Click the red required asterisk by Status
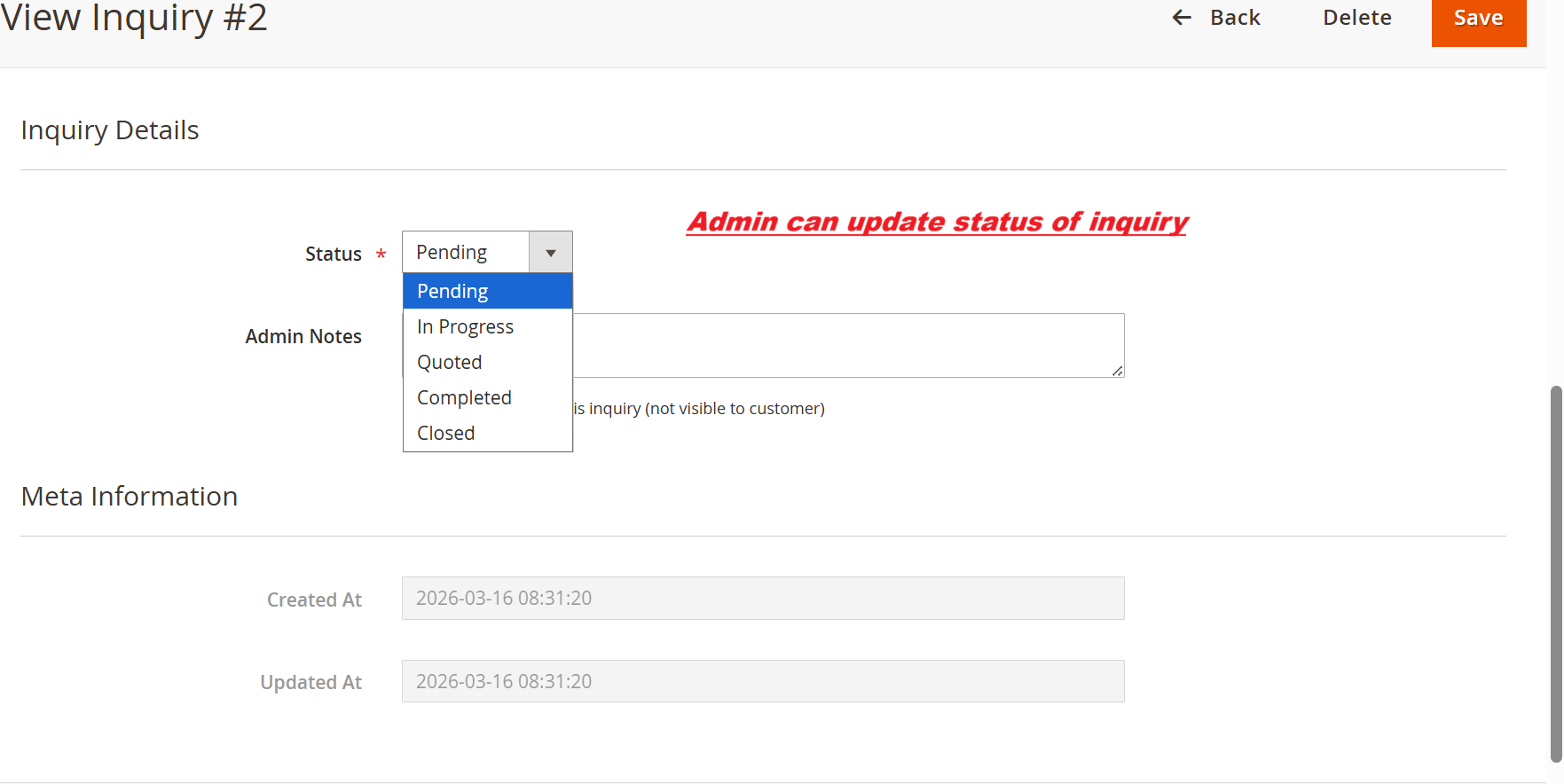 click(x=381, y=255)
